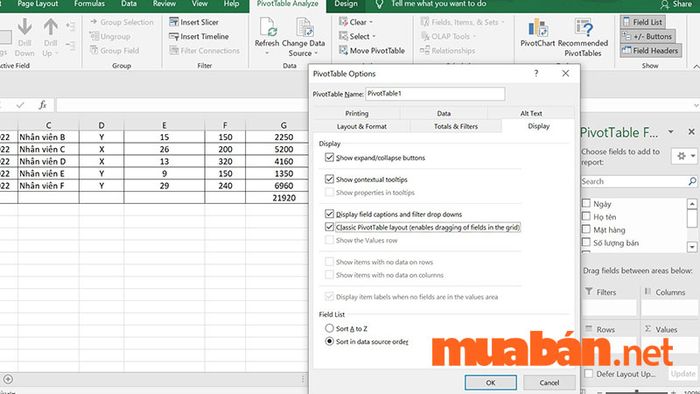Click the PivotTable Name field
The image size is (700, 394).
(x=435, y=94)
